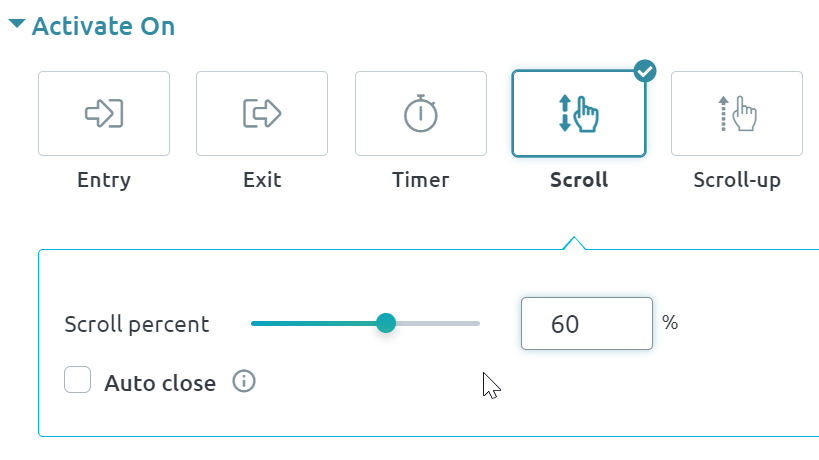Enable the Auto close checkbox
Image resolution: width=819 pixels, height=460 pixels.
pos(78,381)
